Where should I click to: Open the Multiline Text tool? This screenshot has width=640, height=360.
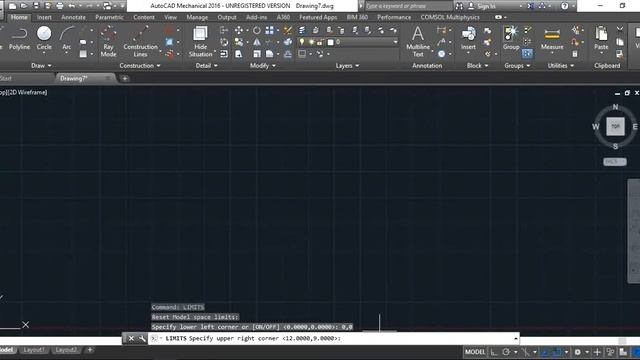(418, 41)
